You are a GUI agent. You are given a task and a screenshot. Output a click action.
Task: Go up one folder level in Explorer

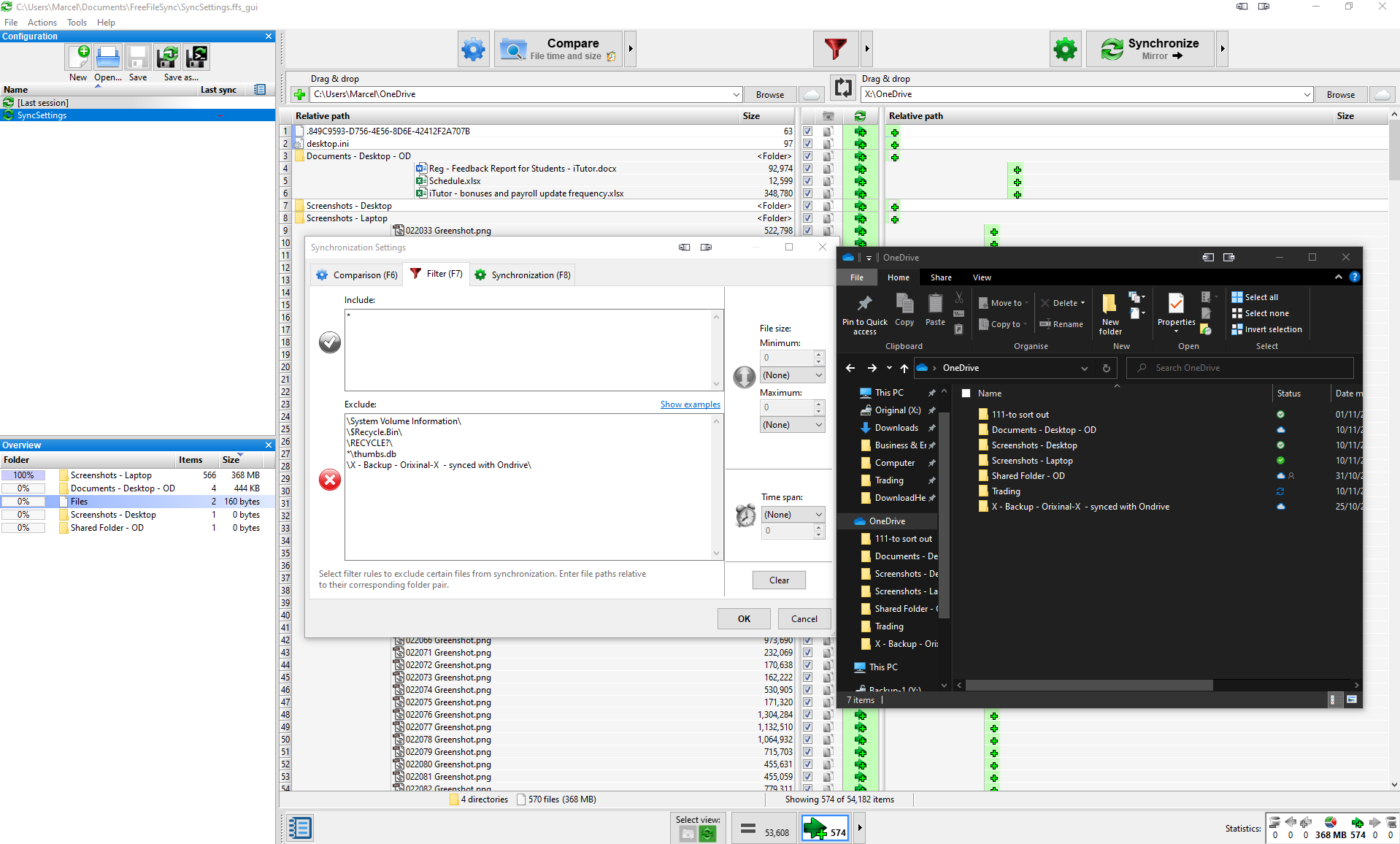pyautogui.click(x=904, y=368)
